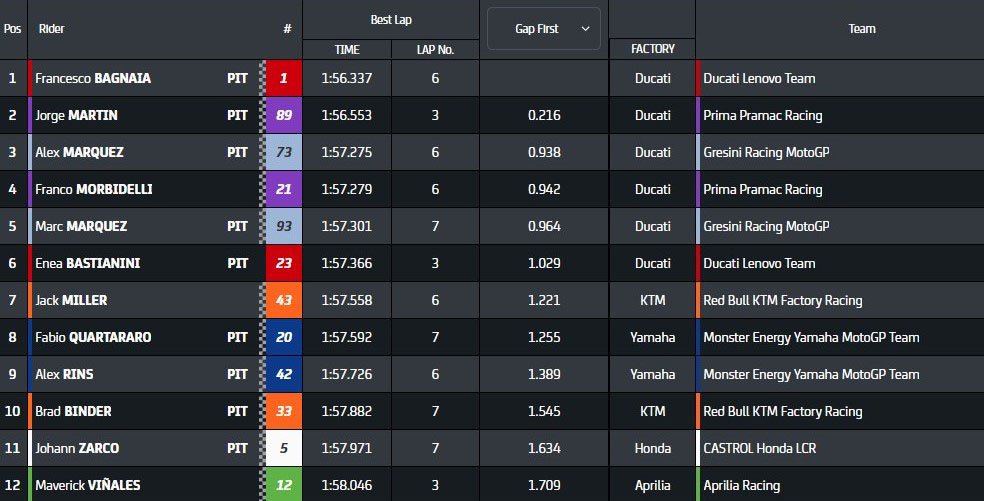Viewport: 984px width, 501px height.
Task: Select rider Jack MILLER
Action: (x=71, y=301)
